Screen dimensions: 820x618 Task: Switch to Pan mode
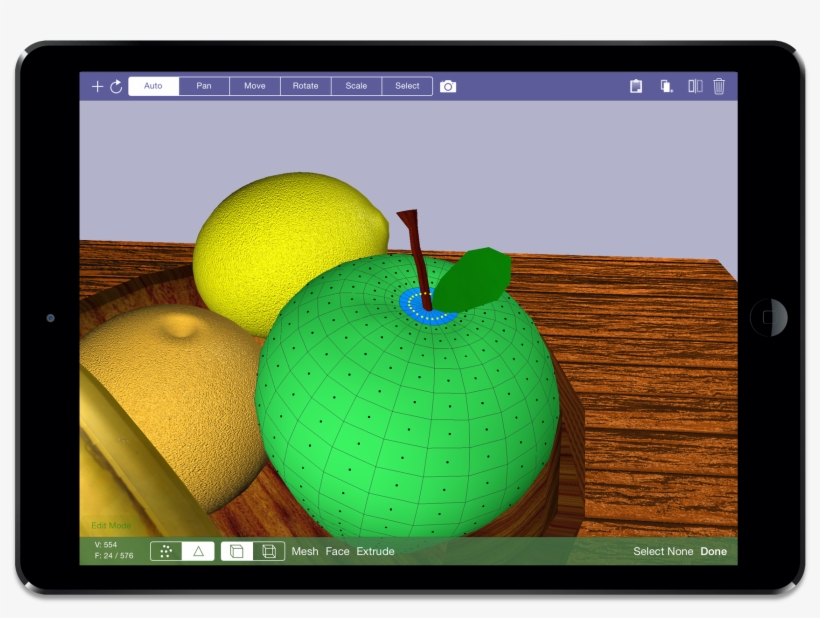pyautogui.click(x=204, y=86)
